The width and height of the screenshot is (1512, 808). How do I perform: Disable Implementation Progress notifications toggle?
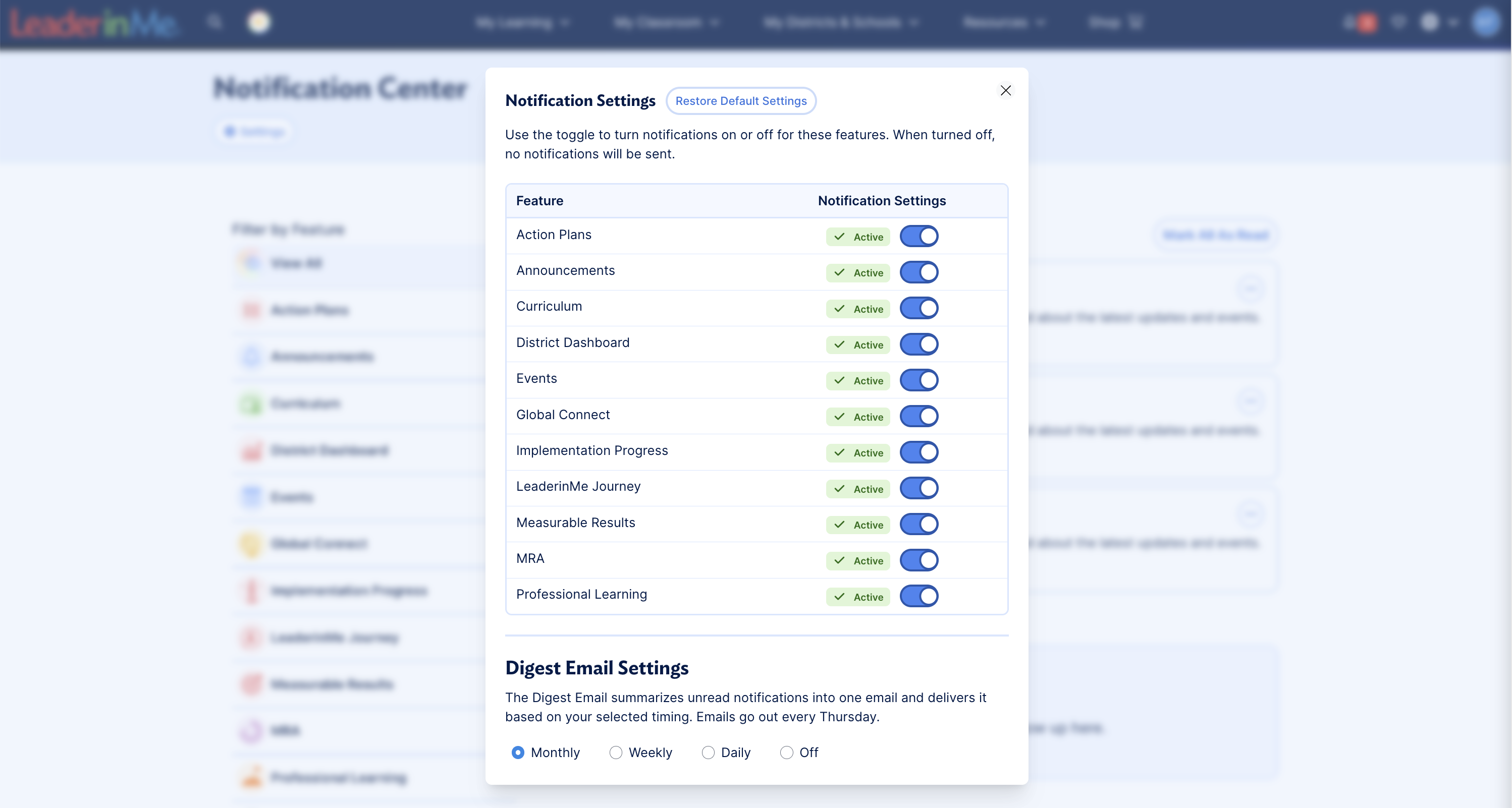919,452
